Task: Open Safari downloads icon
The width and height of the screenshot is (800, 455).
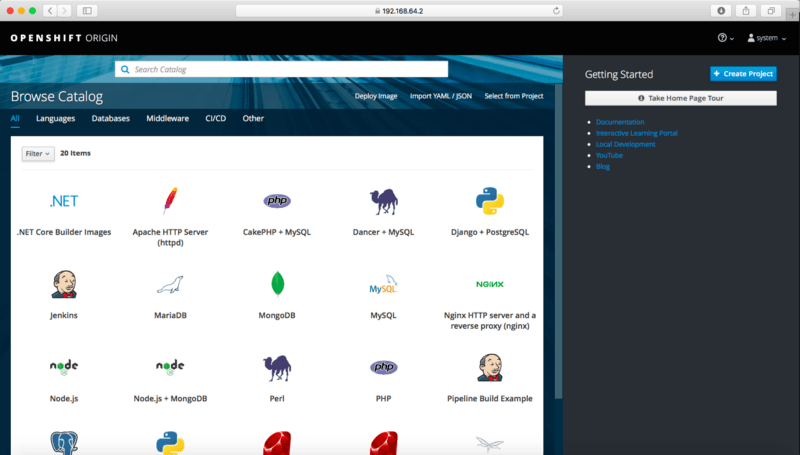Action: (721, 11)
